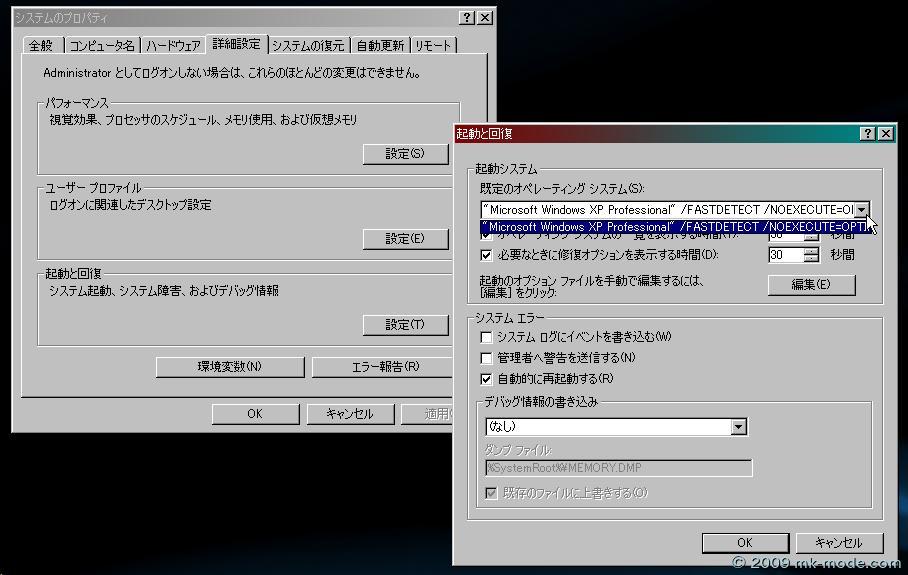Open the デバッグ情報の書き込み (なし) dropdown
The height and width of the screenshot is (575, 908).
(738, 427)
